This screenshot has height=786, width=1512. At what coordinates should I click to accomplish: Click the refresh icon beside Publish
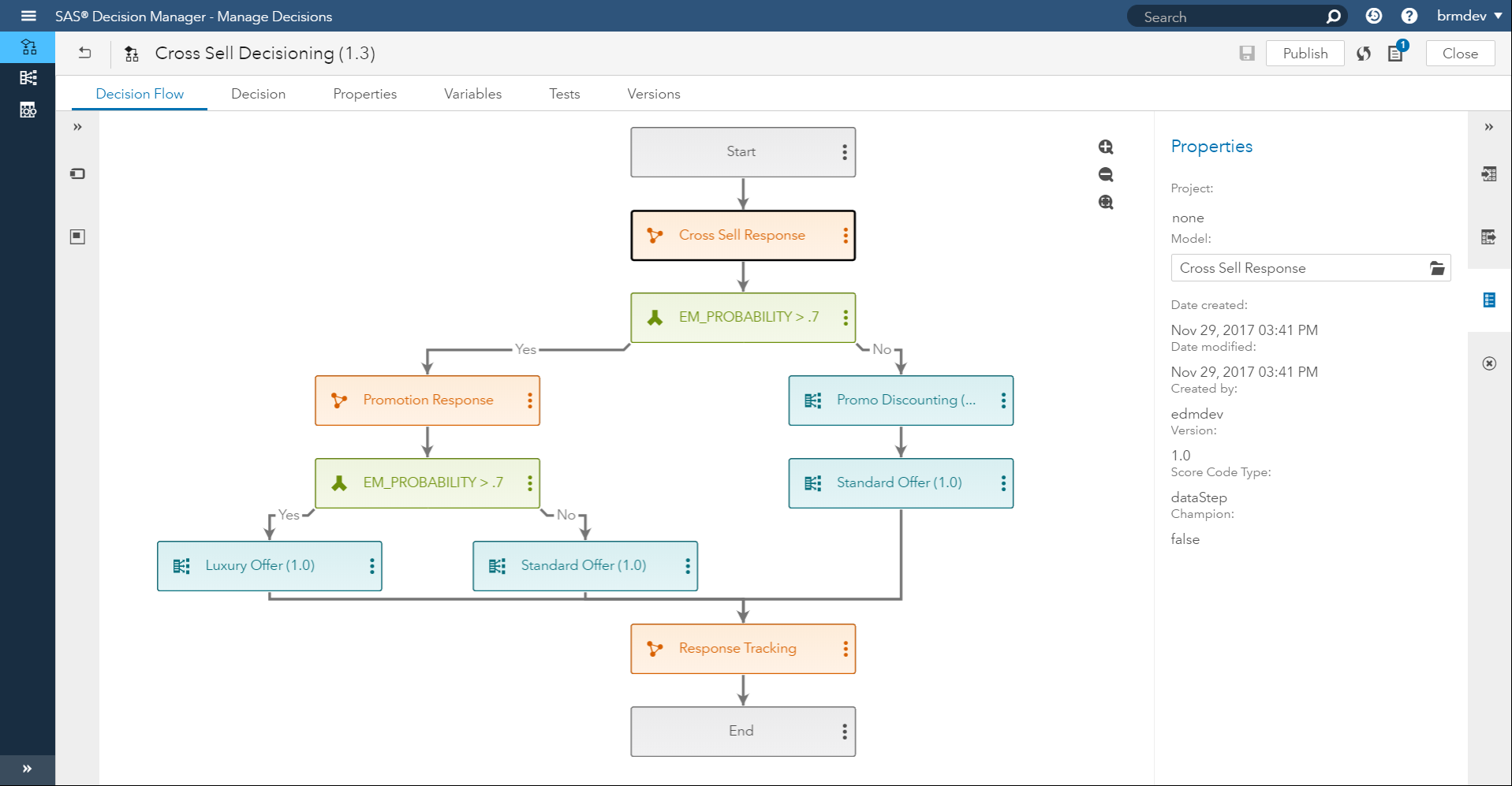pyautogui.click(x=1363, y=54)
